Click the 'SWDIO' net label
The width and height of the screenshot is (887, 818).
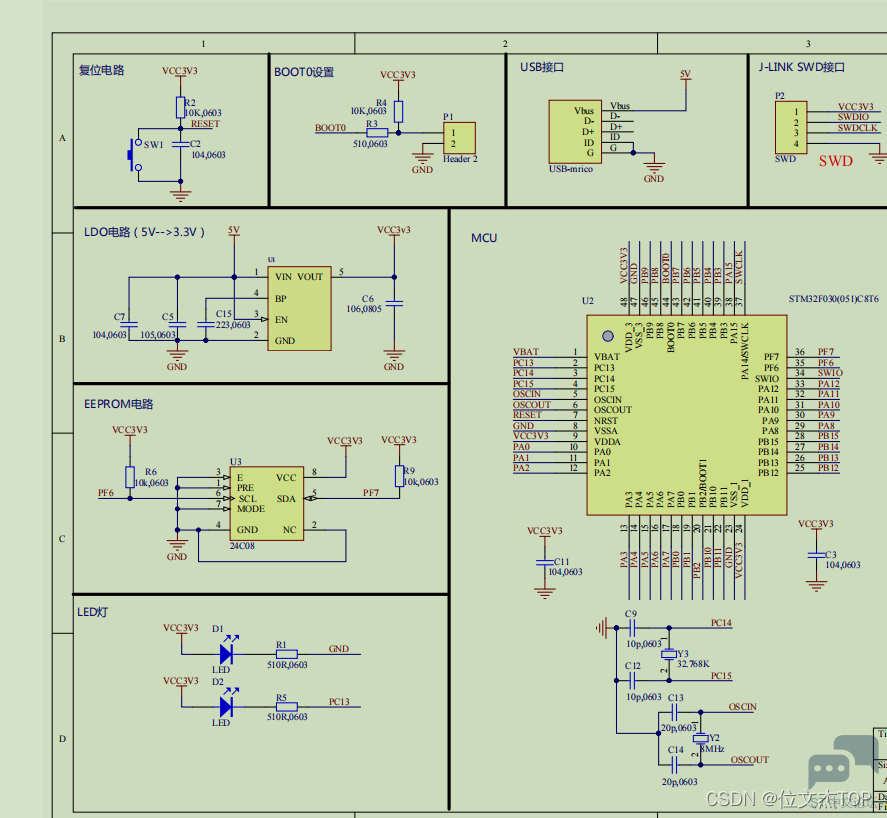(x=853, y=117)
